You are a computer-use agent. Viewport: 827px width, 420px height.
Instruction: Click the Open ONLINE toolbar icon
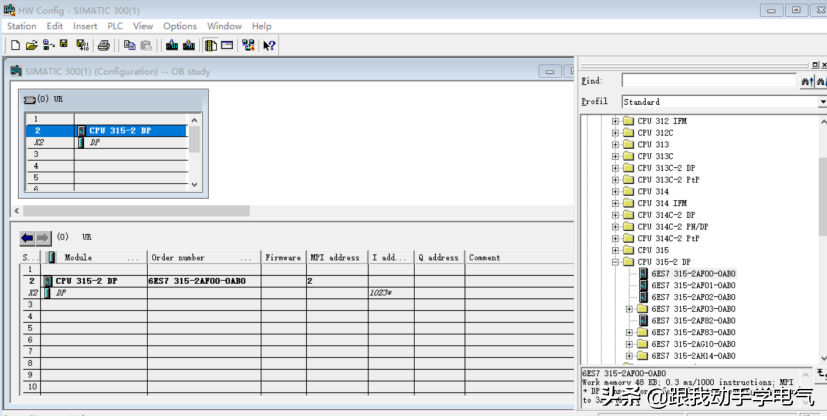[49, 45]
